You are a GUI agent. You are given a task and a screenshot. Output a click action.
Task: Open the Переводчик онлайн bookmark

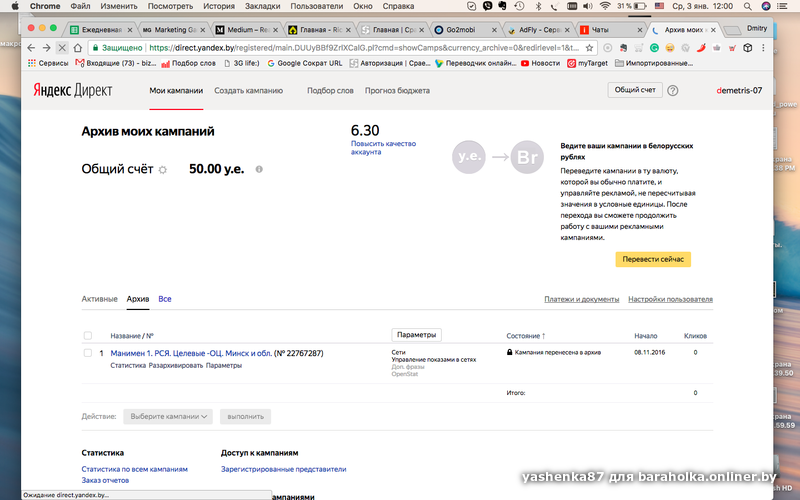pos(476,63)
